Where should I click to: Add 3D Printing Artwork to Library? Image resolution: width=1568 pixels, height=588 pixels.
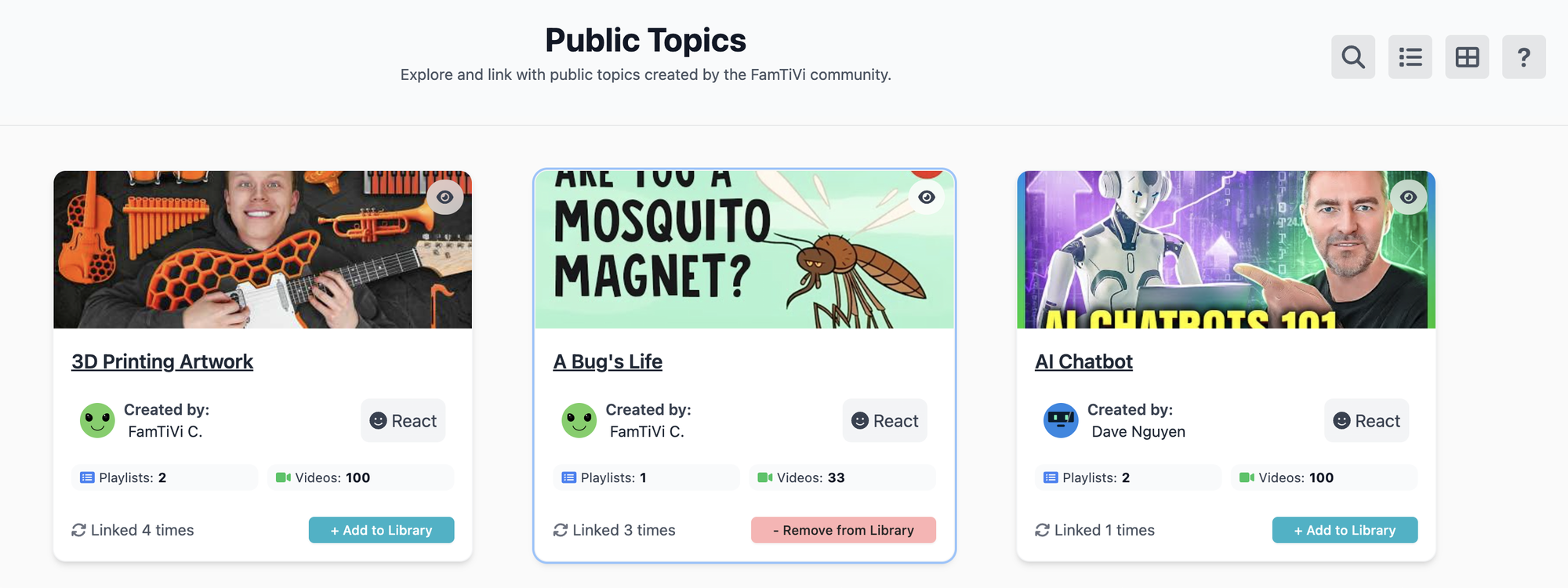point(381,531)
